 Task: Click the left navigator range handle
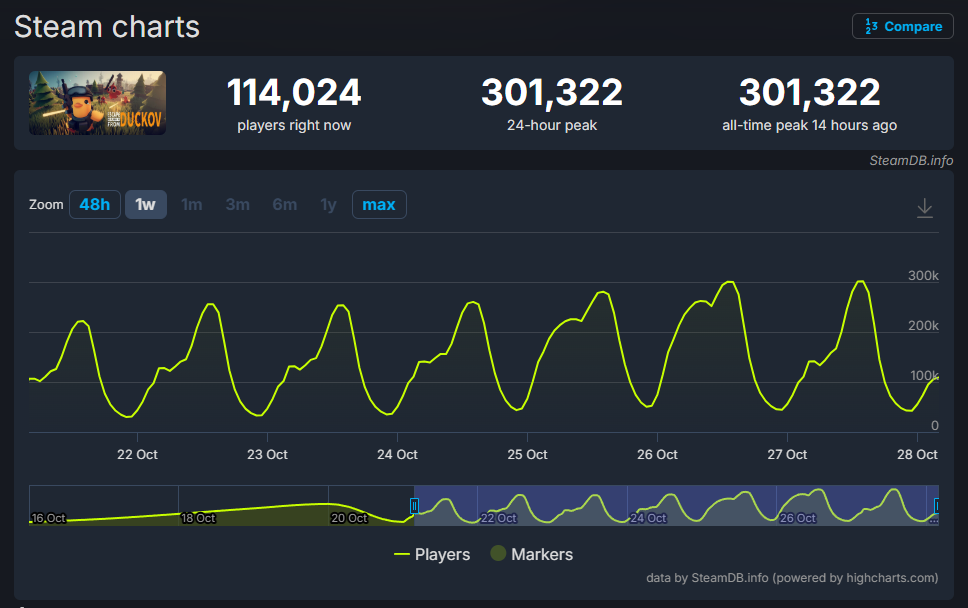tap(412, 506)
